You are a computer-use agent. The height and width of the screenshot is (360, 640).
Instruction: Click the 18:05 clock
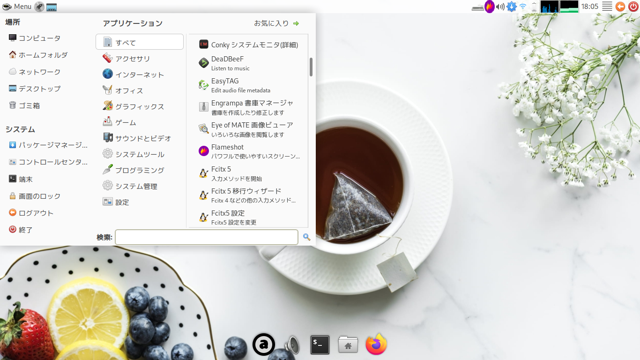click(x=589, y=7)
